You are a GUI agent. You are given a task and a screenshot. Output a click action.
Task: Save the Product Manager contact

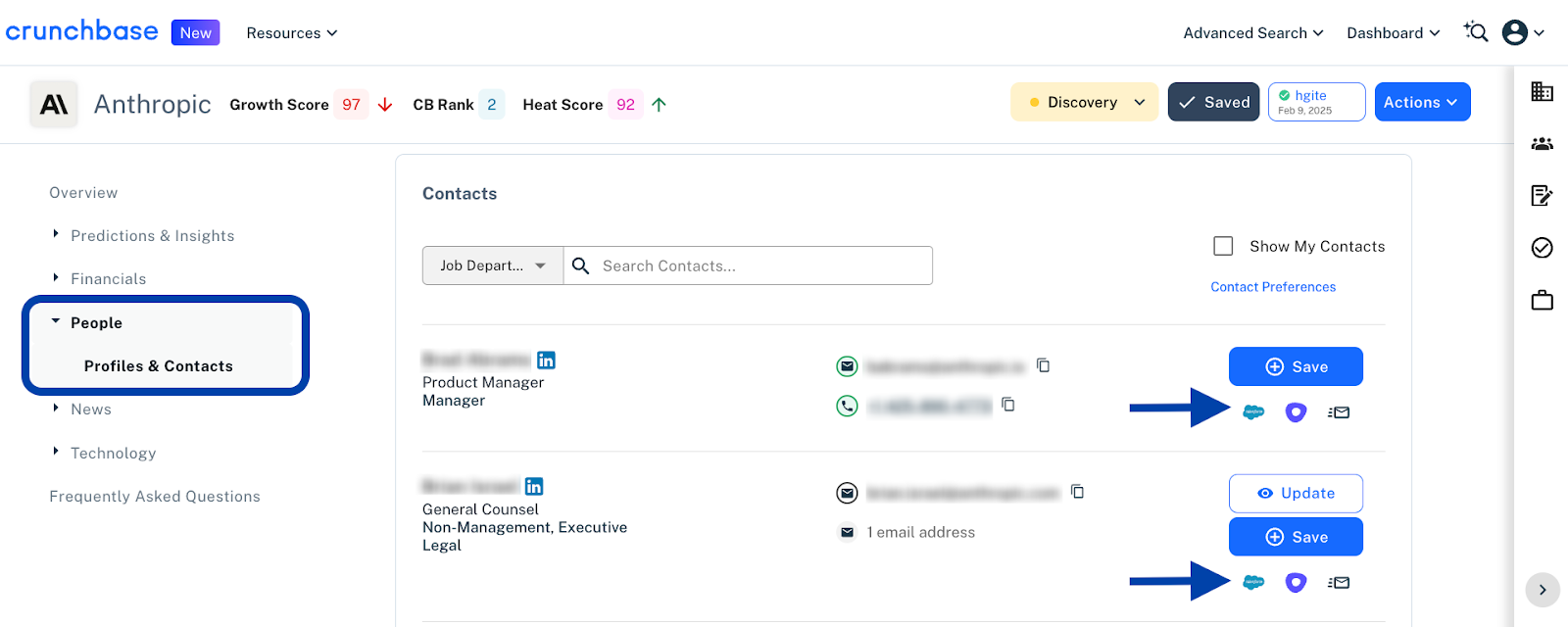point(1296,366)
